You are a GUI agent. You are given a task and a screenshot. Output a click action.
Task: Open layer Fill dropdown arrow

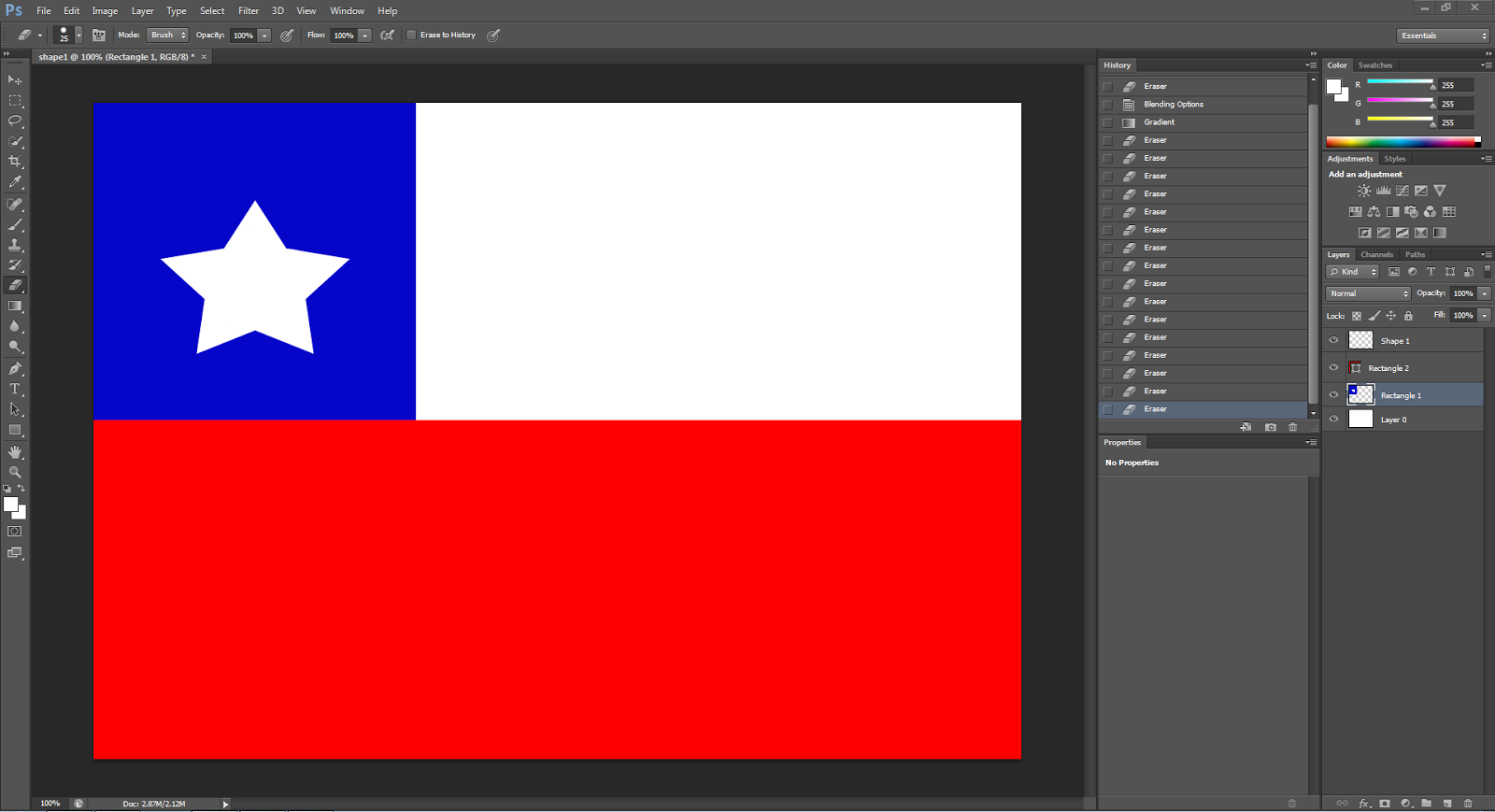(x=1484, y=316)
